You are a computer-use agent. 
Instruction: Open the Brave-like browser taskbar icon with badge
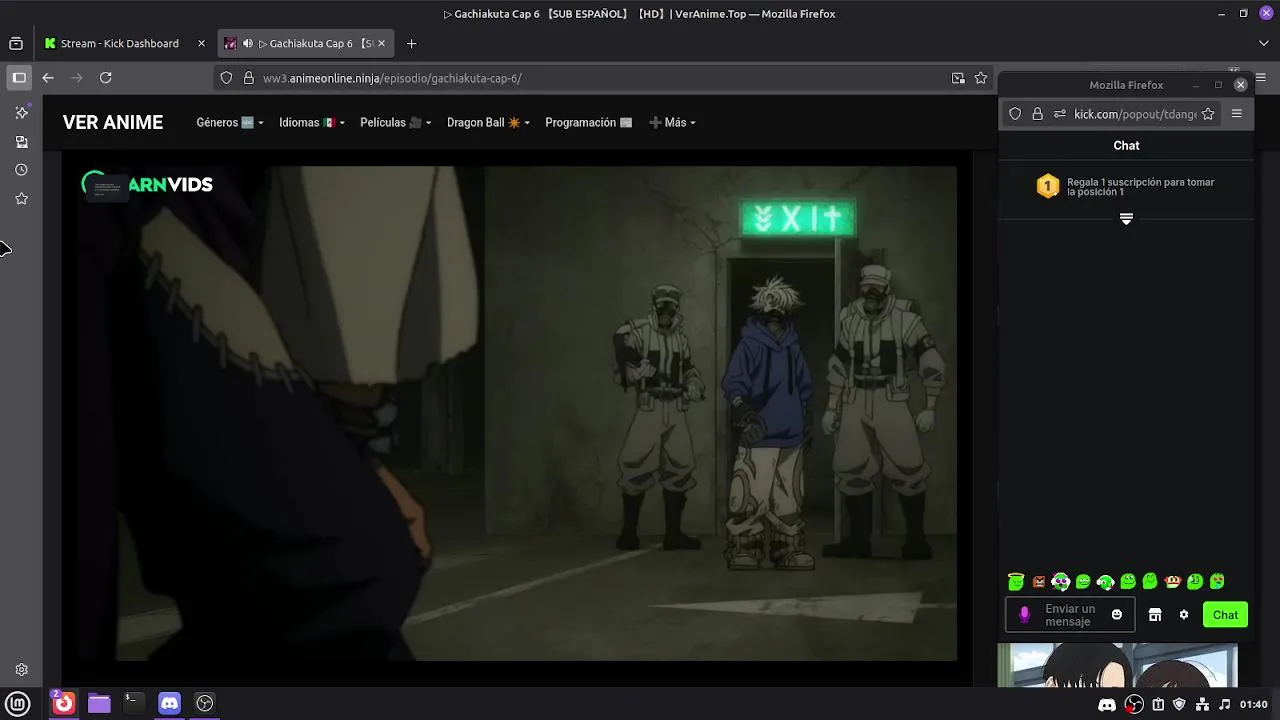tap(63, 702)
